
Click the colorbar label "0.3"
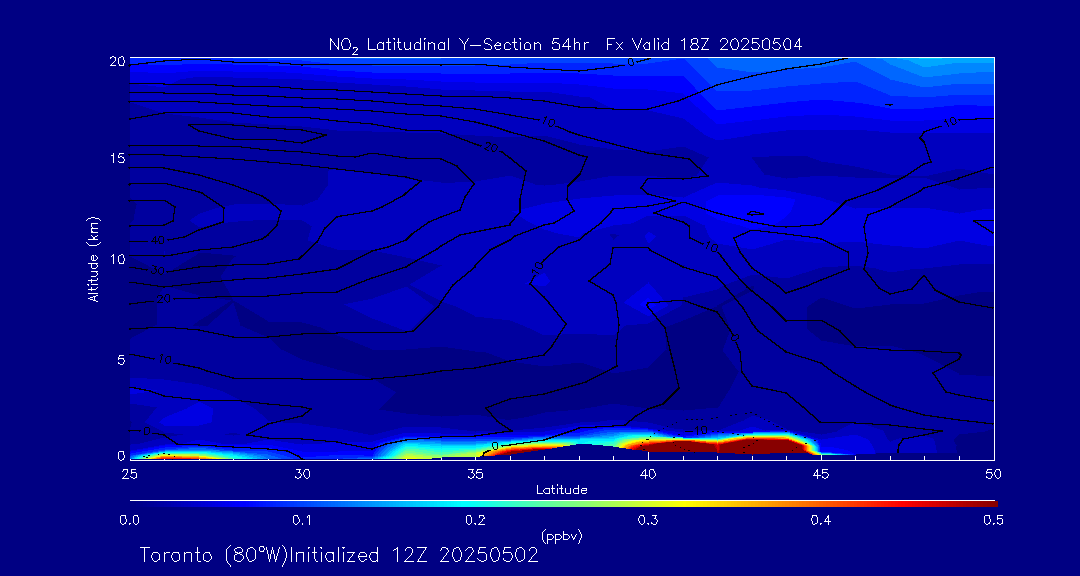[648, 521]
